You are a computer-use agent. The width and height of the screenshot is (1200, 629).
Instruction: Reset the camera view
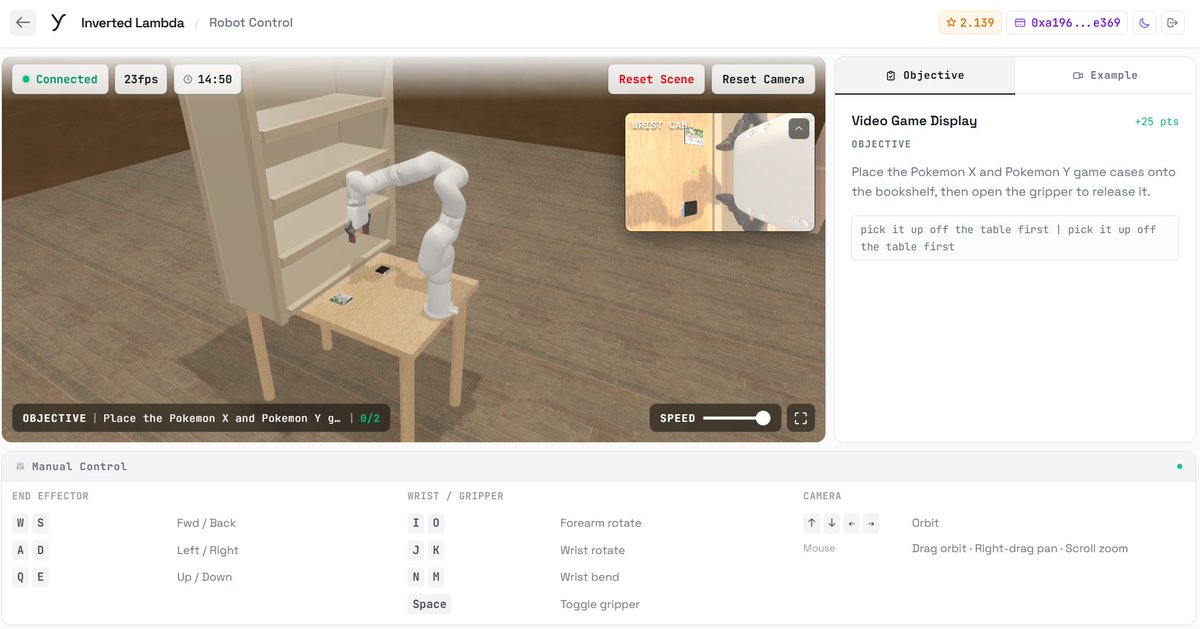coord(763,79)
